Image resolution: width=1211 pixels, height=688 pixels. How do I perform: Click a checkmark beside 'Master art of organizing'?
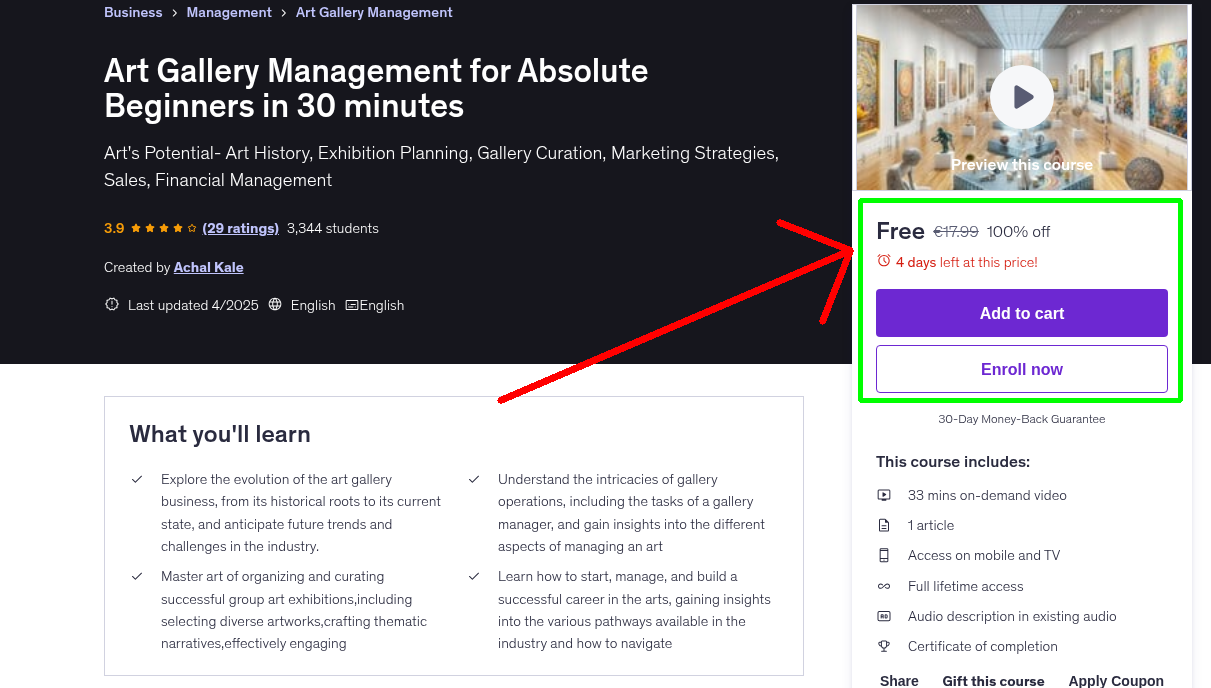pos(137,576)
